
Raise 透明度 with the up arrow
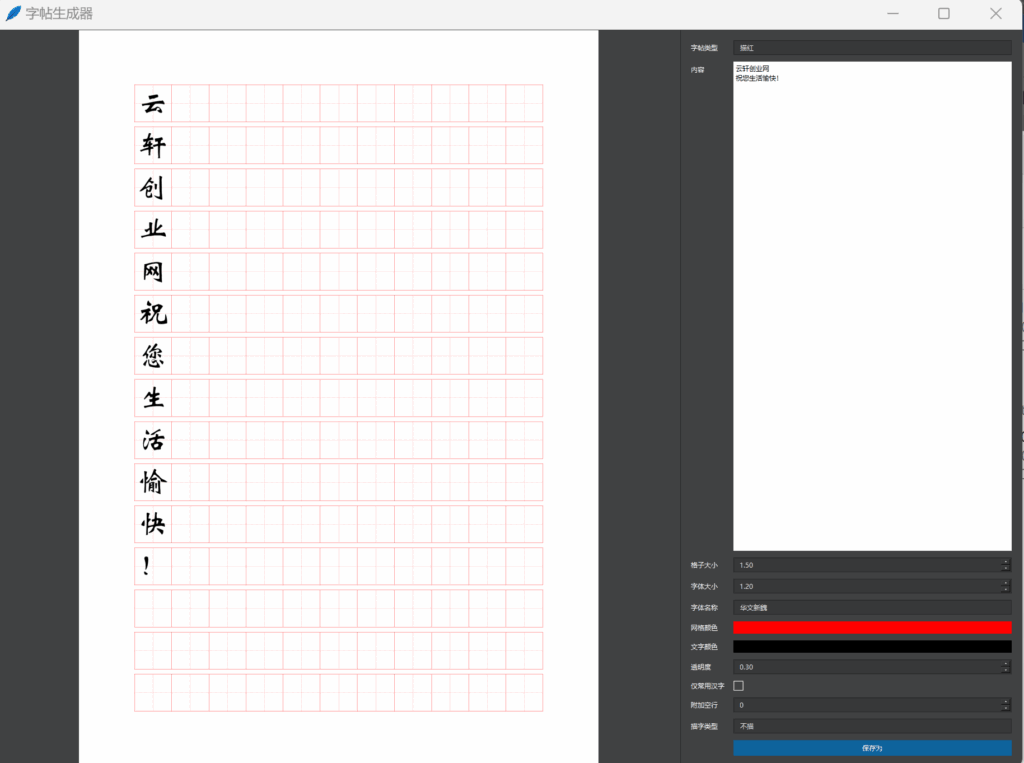click(1005, 663)
